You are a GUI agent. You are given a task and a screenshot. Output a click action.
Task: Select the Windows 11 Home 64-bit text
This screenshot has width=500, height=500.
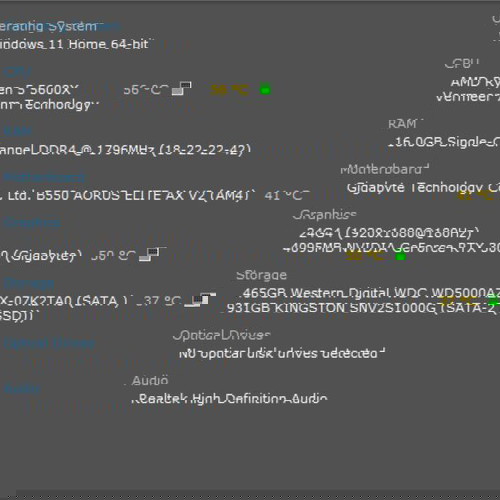[x=75, y=44]
